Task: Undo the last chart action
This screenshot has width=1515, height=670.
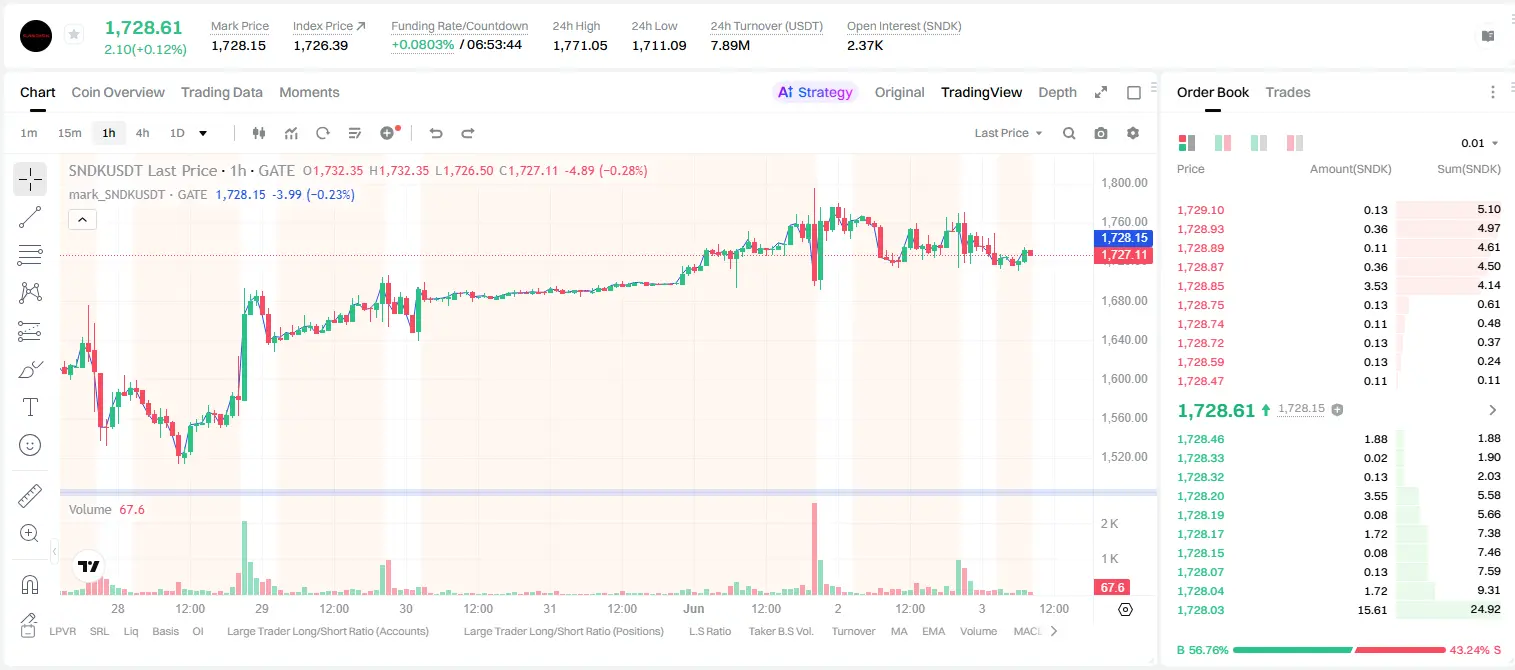Action: 436,133
